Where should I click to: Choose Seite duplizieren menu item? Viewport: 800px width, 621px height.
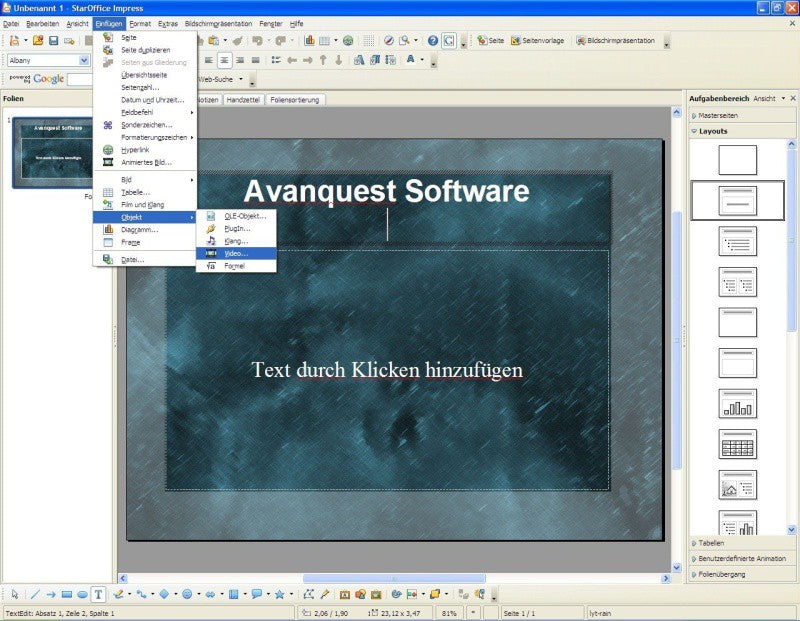[145, 50]
